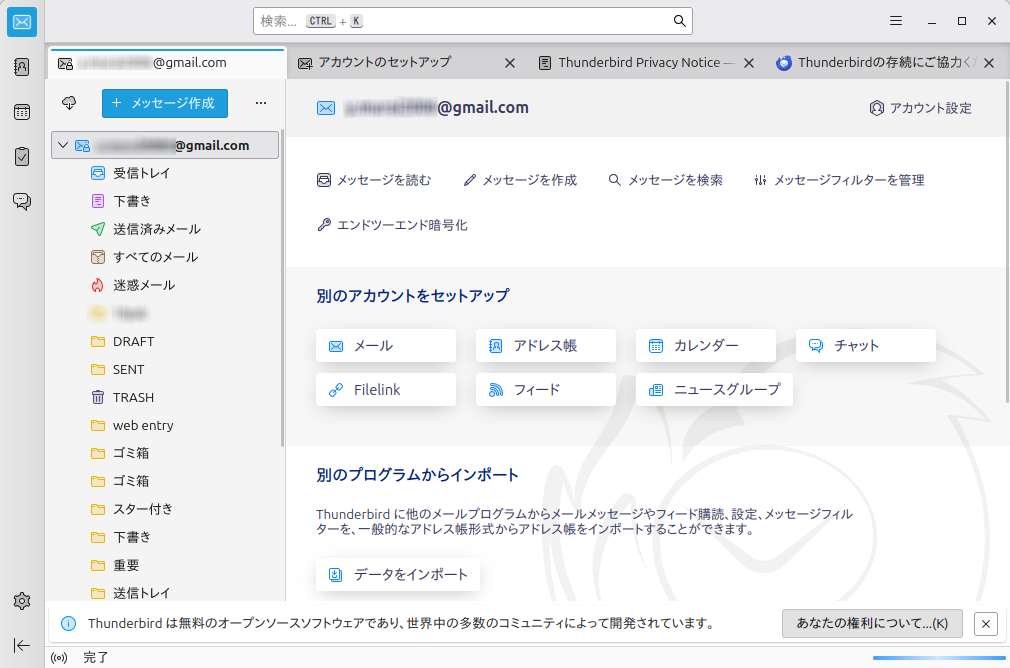The width and height of the screenshot is (1010, 668).
Task: Collapse the gmail.com account folder tree
Action: tap(63, 145)
